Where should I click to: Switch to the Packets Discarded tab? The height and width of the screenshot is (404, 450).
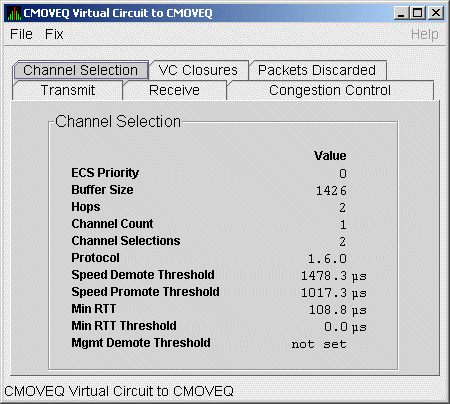point(317,70)
